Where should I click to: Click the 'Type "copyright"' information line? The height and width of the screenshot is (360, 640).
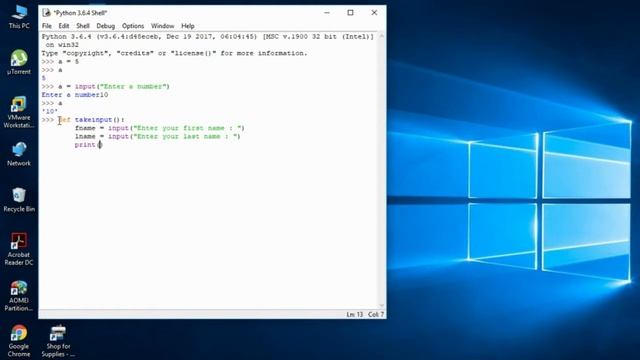[174, 53]
